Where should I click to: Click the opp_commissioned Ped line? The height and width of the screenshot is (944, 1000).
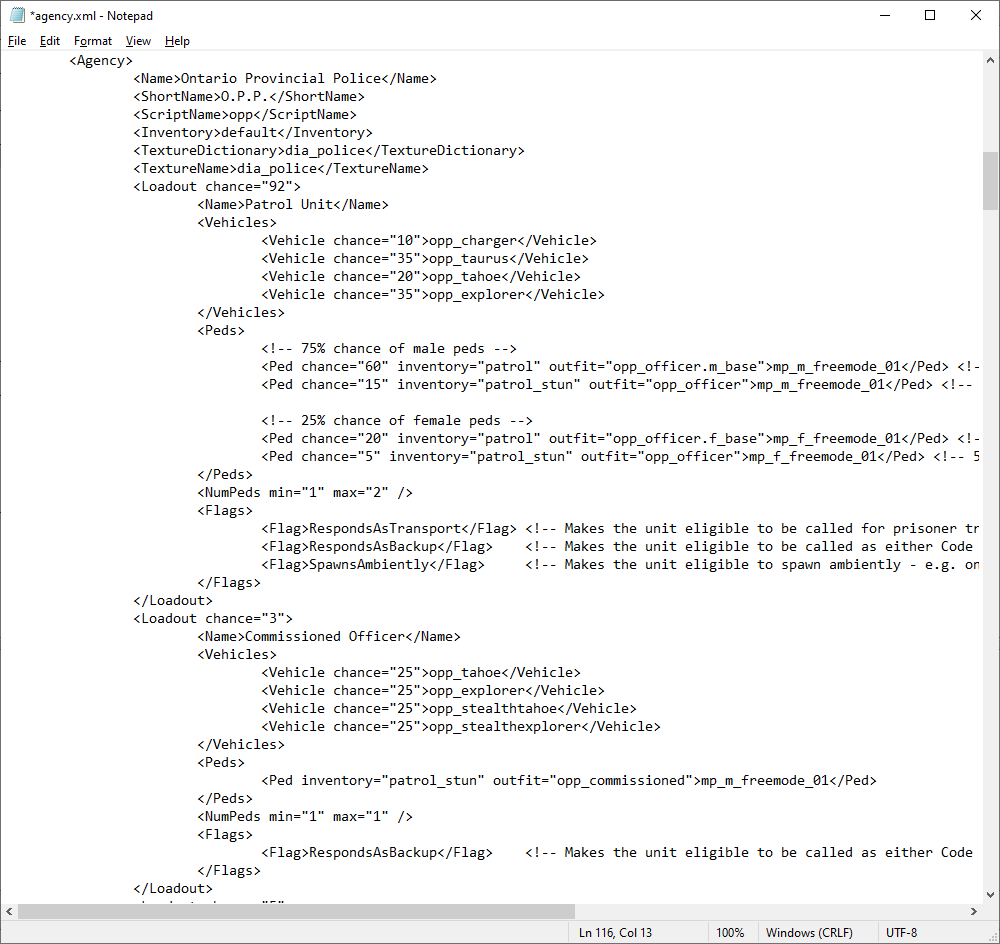click(569, 780)
